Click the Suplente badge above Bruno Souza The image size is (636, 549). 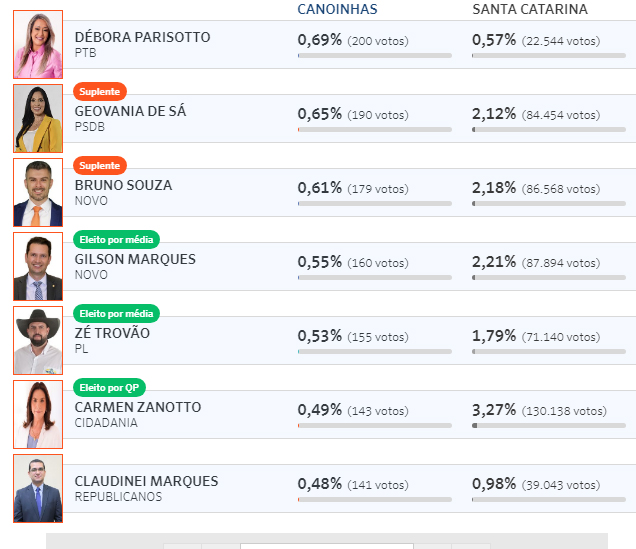pos(100,165)
